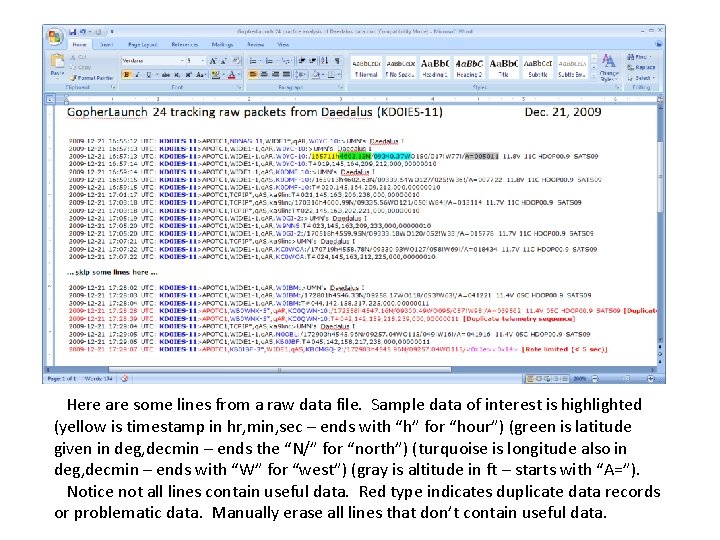Save the document from Quick Access toolbar
Viewport: 720px width, 540px height.
pos(73,32)
